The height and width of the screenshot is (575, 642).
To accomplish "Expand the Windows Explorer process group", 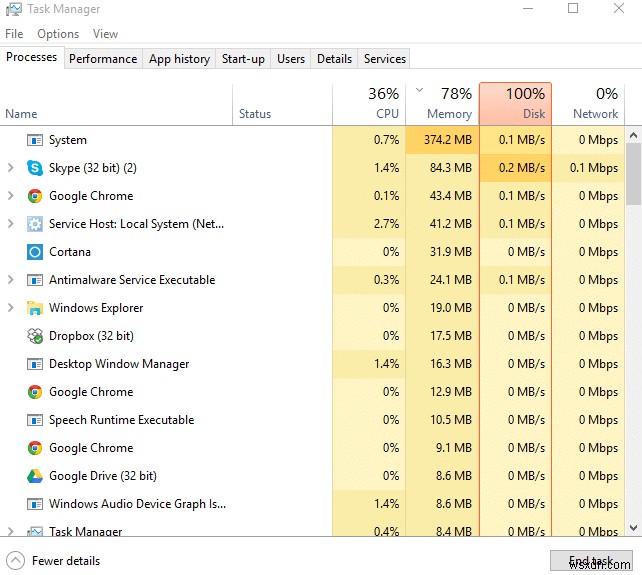I will 11,308.
